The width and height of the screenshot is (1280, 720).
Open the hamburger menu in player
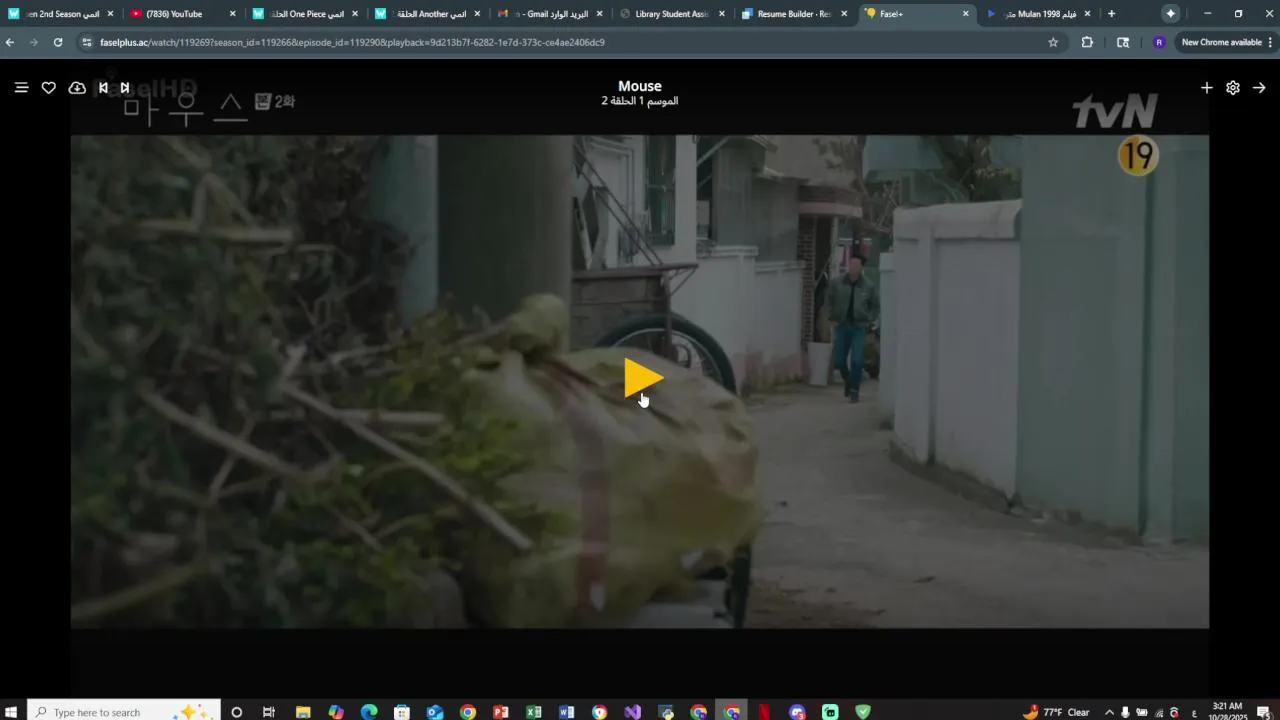pos(21,88)
